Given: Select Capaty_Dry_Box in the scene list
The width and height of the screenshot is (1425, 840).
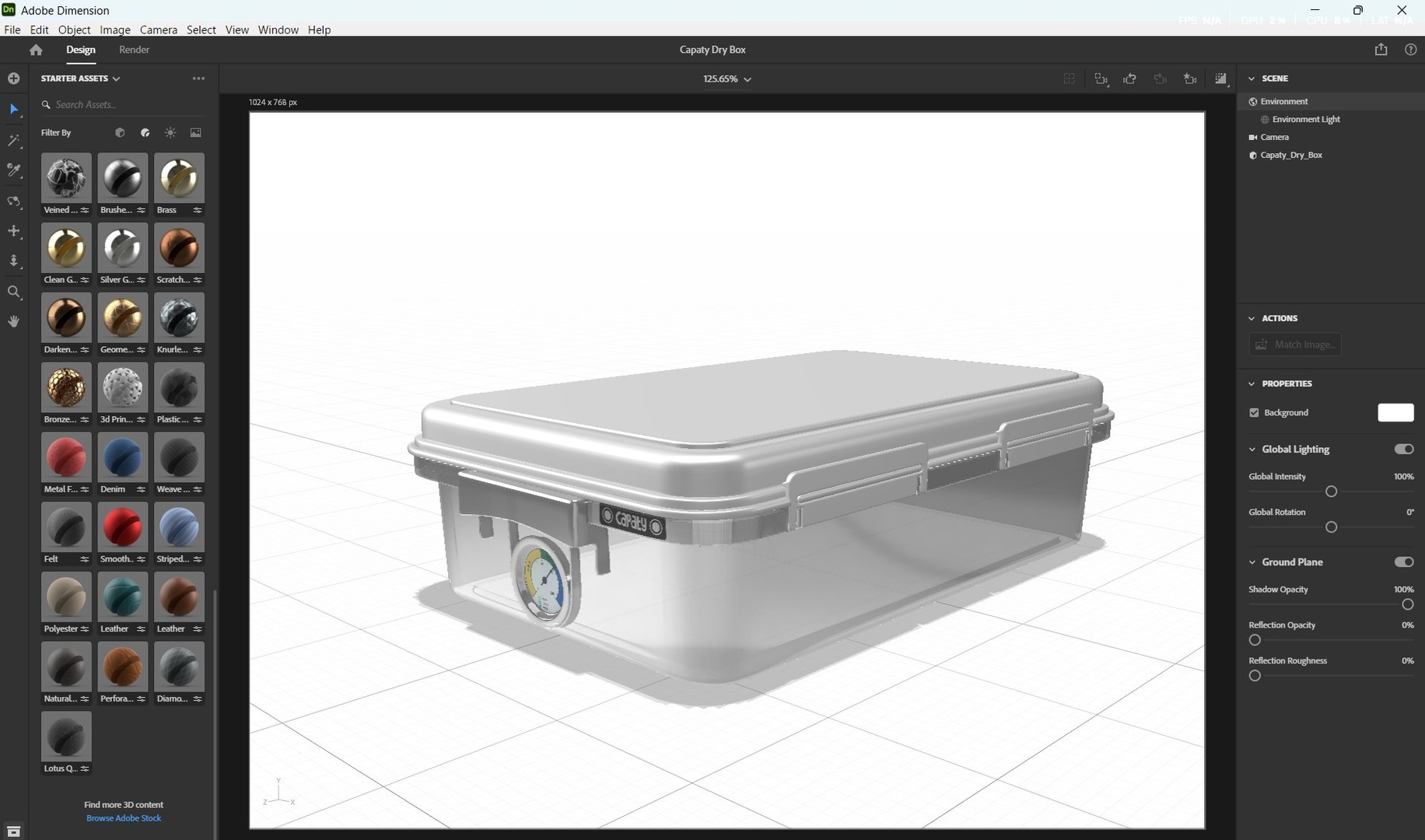Looking at the screenshot, I should [x=1291, y=156].
